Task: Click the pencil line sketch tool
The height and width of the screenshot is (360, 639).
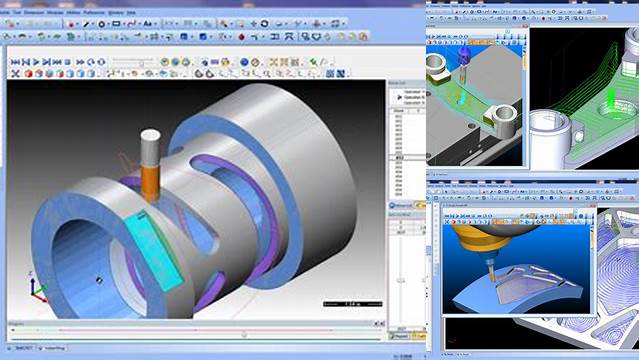Action: [x=86, y=24]
